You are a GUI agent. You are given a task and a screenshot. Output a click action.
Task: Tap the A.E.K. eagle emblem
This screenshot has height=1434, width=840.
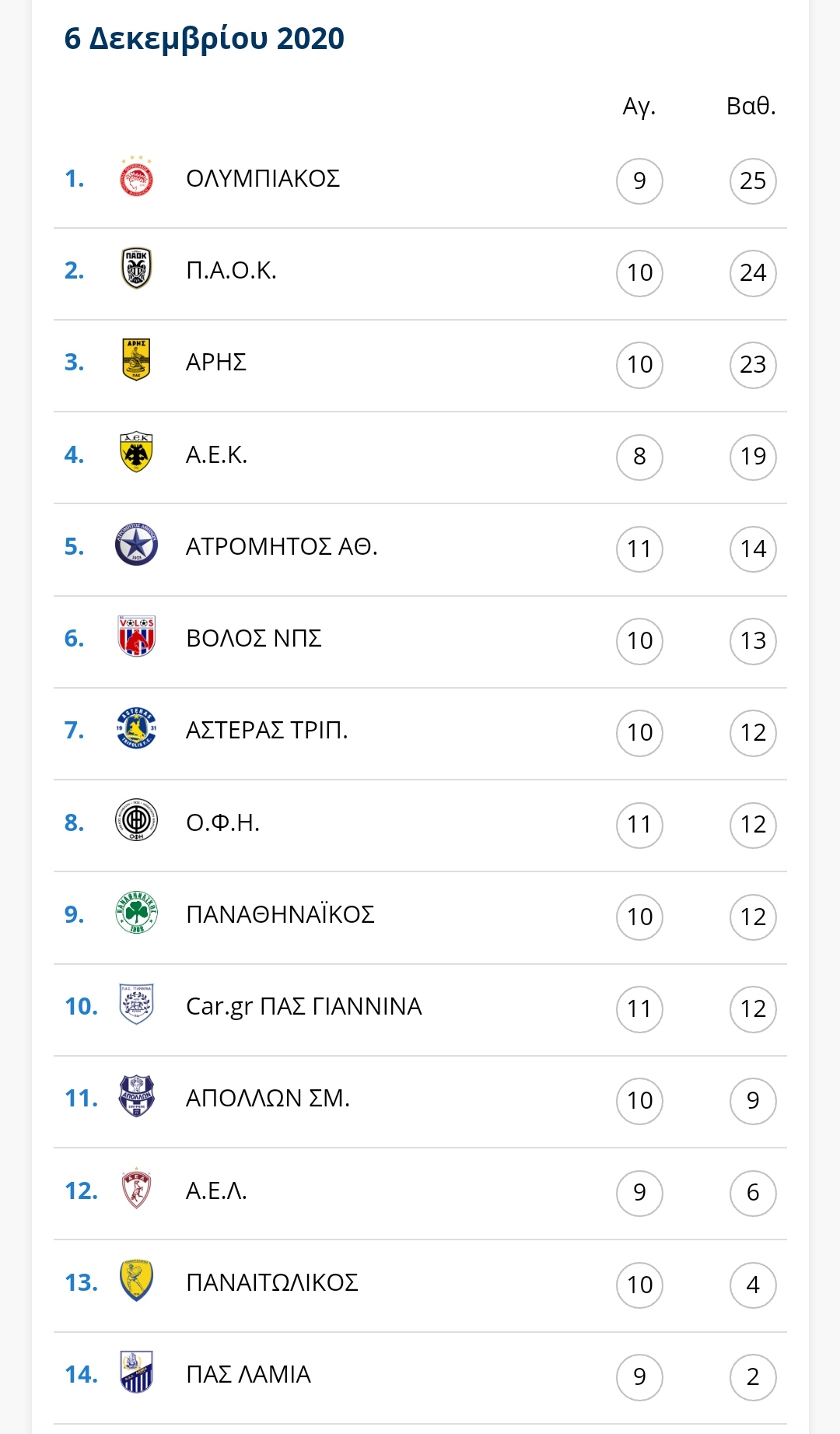136,452
